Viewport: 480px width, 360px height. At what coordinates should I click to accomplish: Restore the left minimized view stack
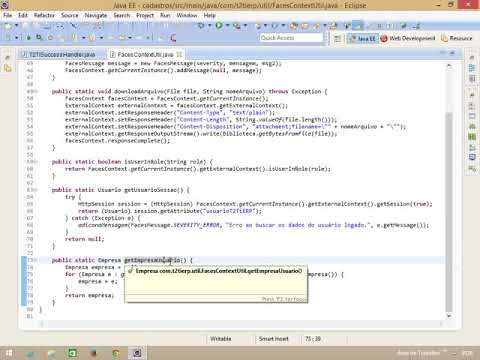tap(7, 58)
